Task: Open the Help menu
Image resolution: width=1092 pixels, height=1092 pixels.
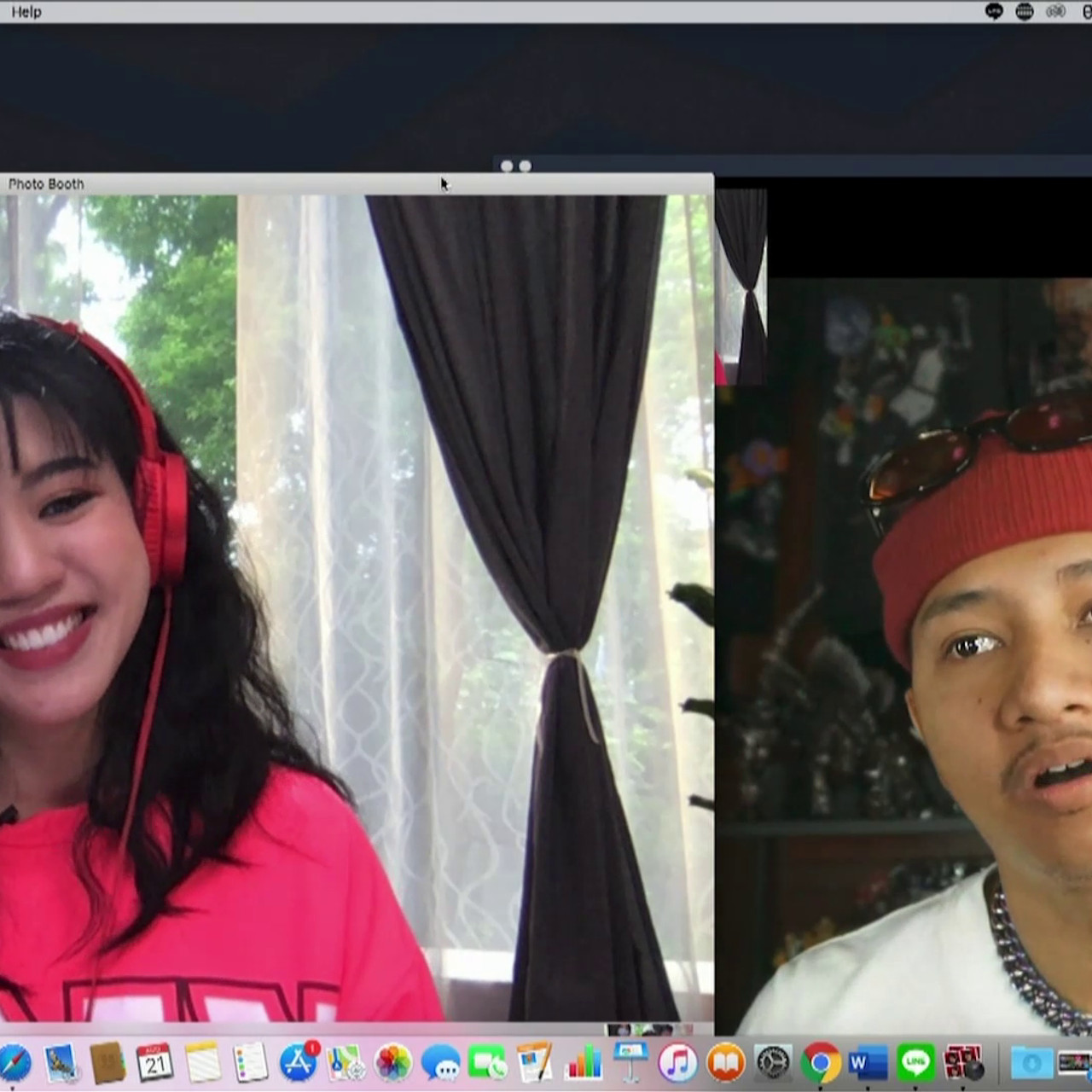Action: coord(26,12)
